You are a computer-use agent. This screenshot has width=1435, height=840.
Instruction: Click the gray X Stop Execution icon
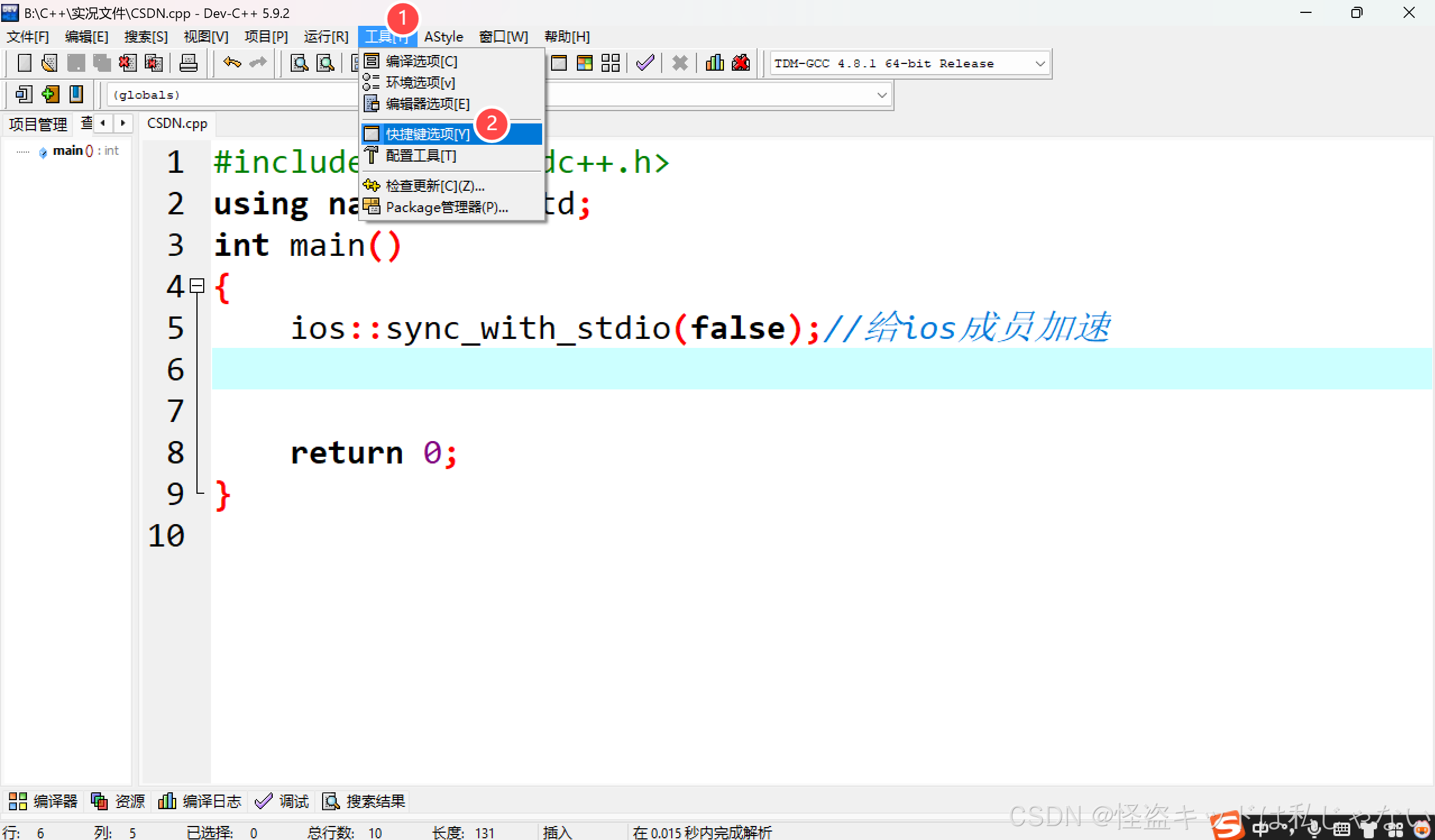click(x=680, y=63)
